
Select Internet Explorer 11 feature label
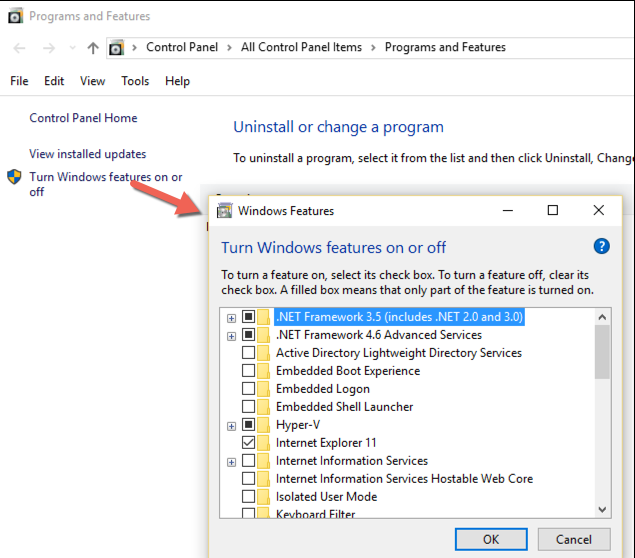coord(326,443)
